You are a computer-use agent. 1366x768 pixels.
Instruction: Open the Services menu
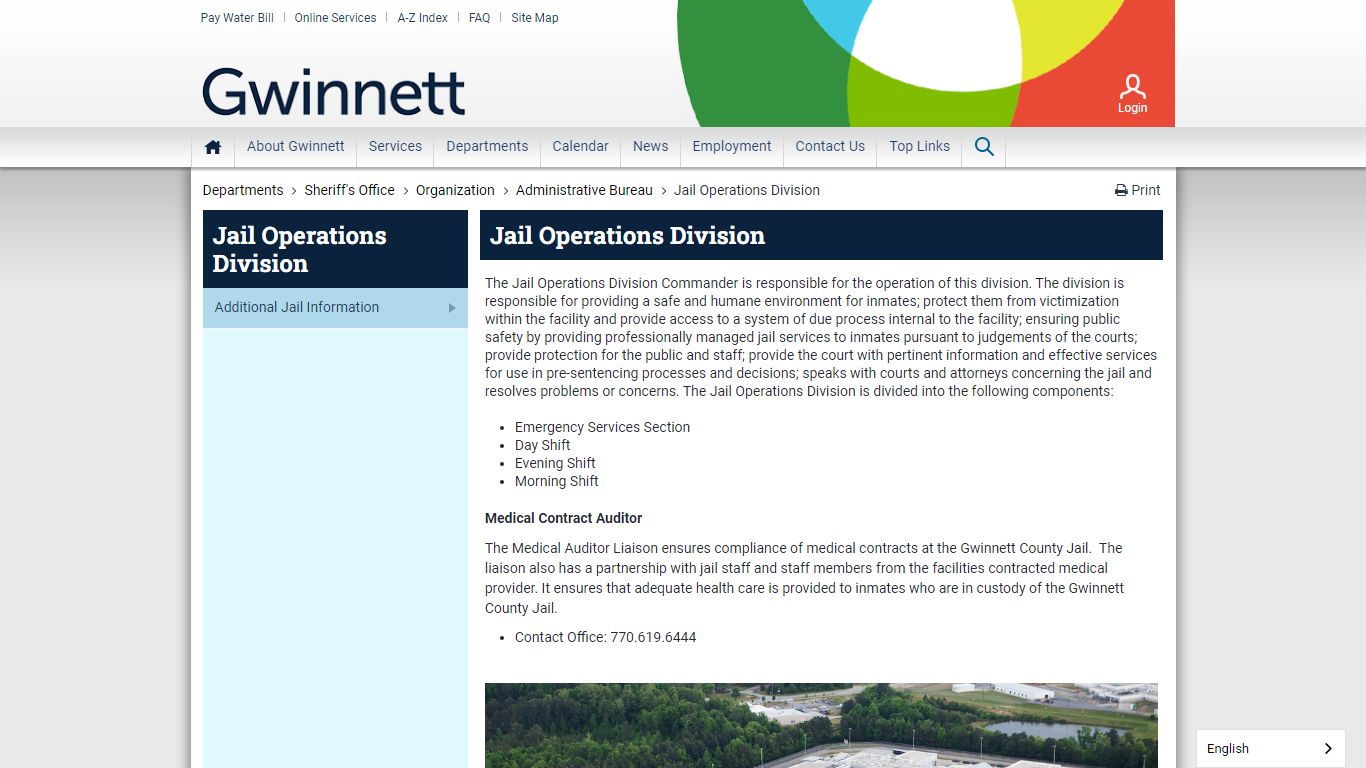[395, 146]
